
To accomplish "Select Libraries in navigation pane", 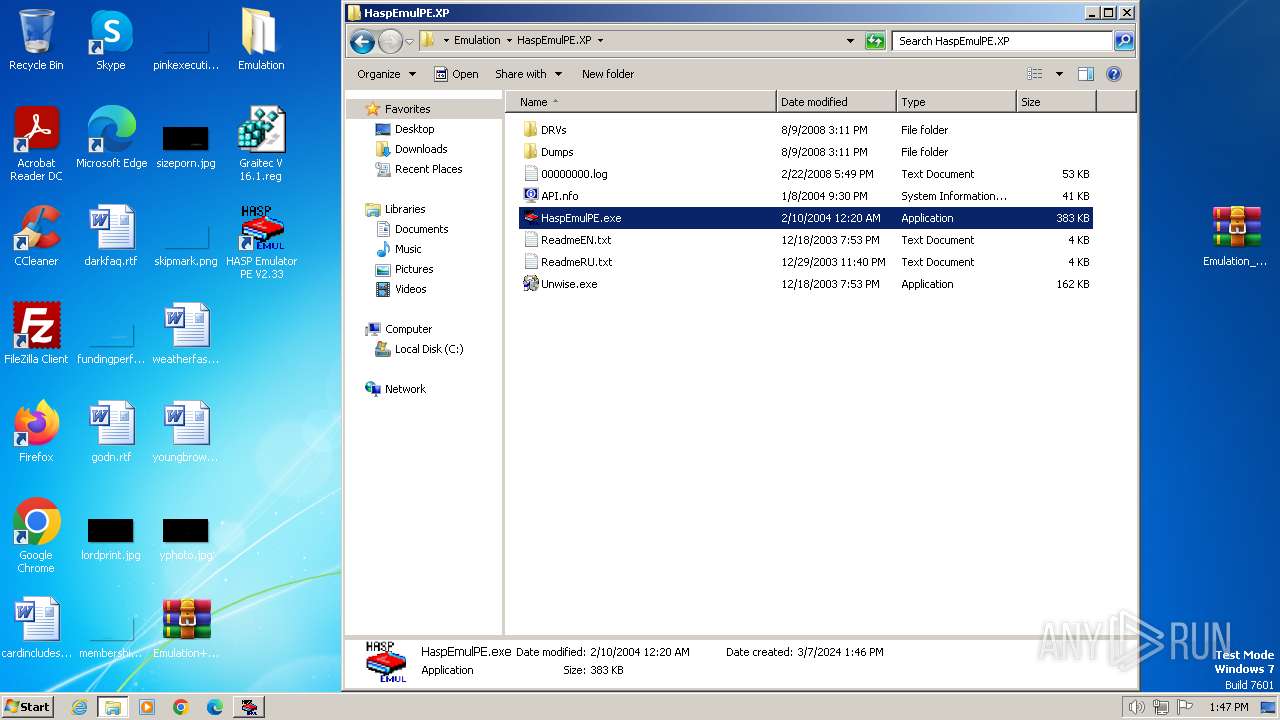I will click(405, 209).
